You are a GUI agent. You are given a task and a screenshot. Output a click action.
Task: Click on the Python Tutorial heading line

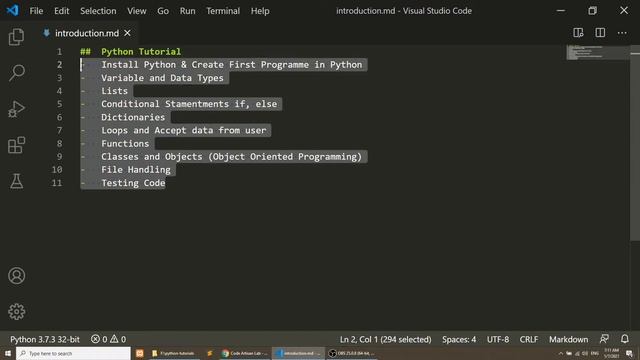pos(131,51)
